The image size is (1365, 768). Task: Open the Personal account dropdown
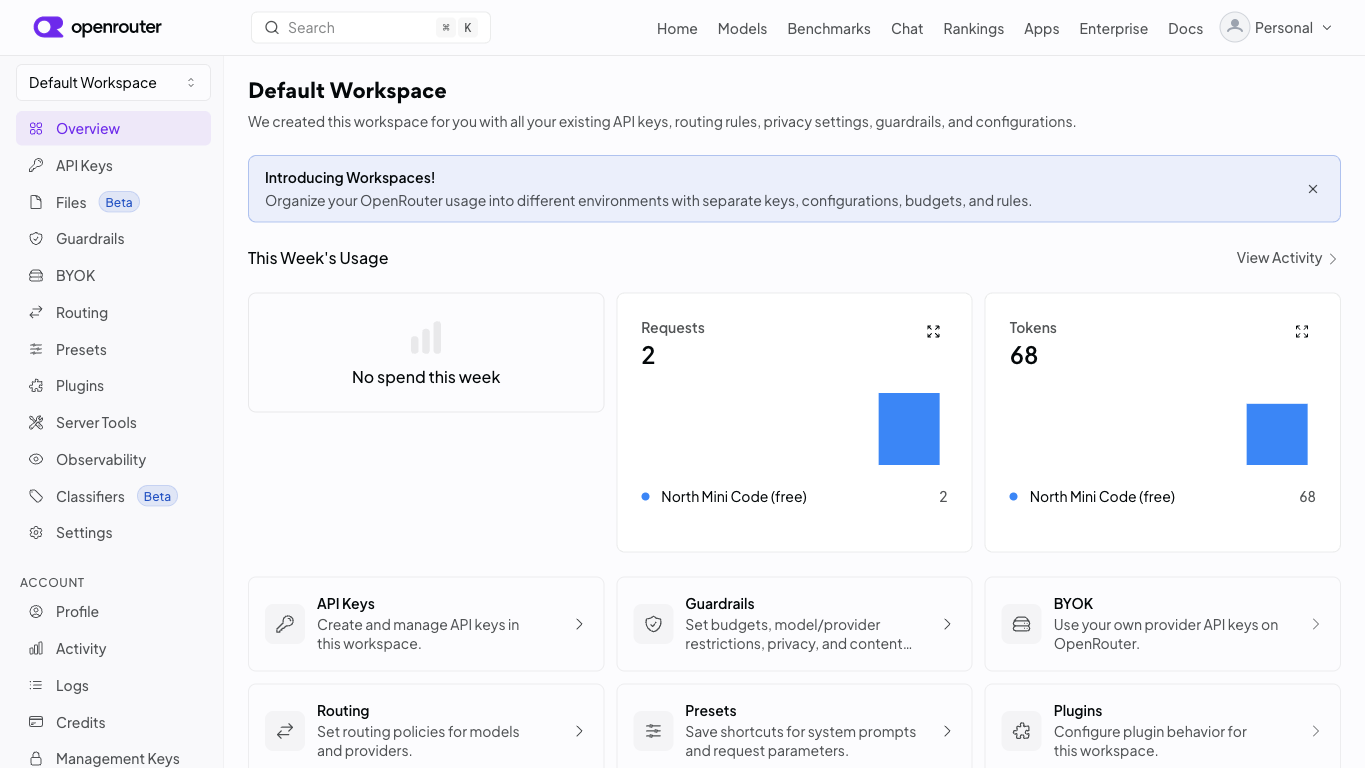pyautogui.click(x=1277, y=28)
